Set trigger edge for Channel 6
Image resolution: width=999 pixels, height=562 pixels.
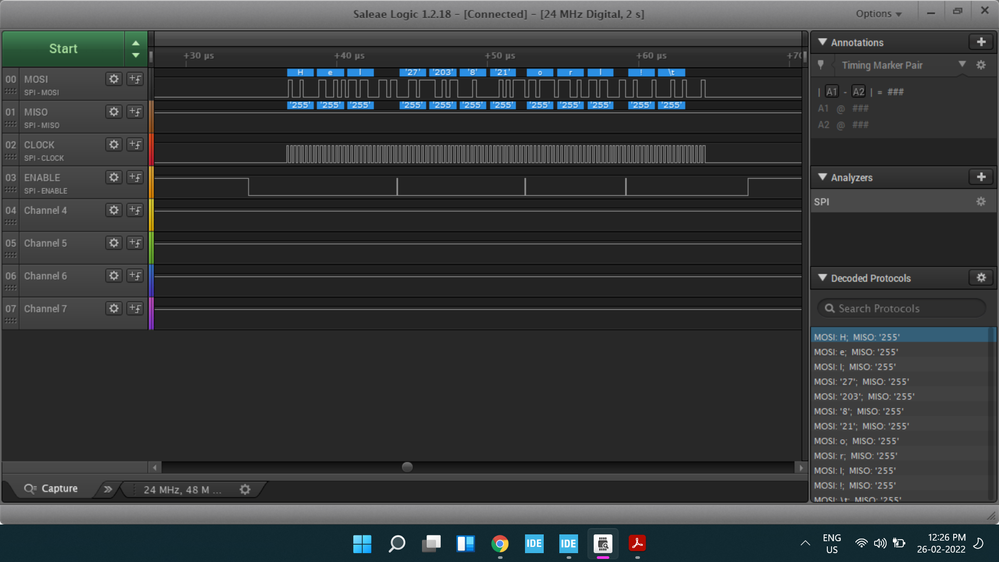pos(135,276)
